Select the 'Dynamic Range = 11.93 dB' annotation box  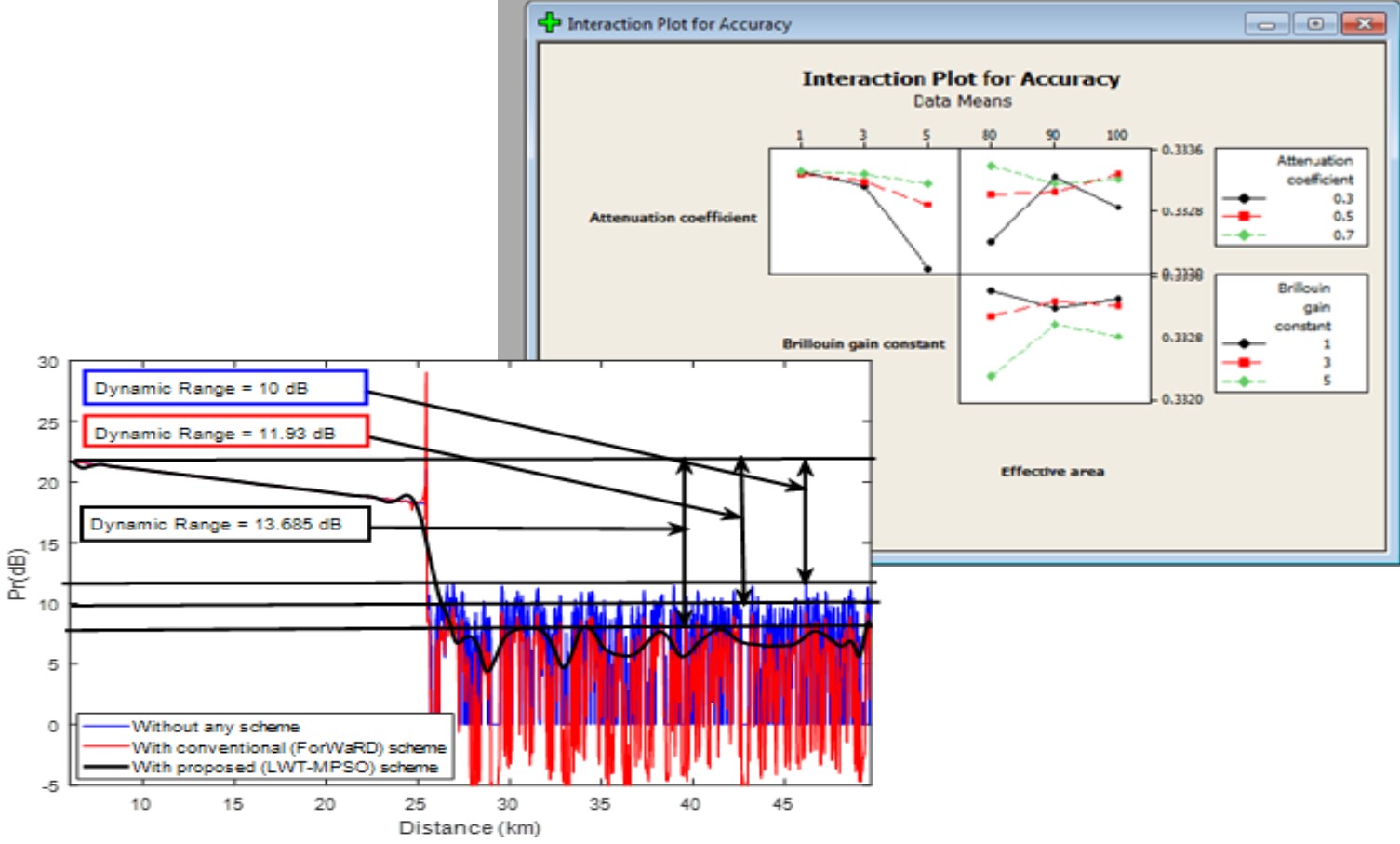[x=226, y=433]
